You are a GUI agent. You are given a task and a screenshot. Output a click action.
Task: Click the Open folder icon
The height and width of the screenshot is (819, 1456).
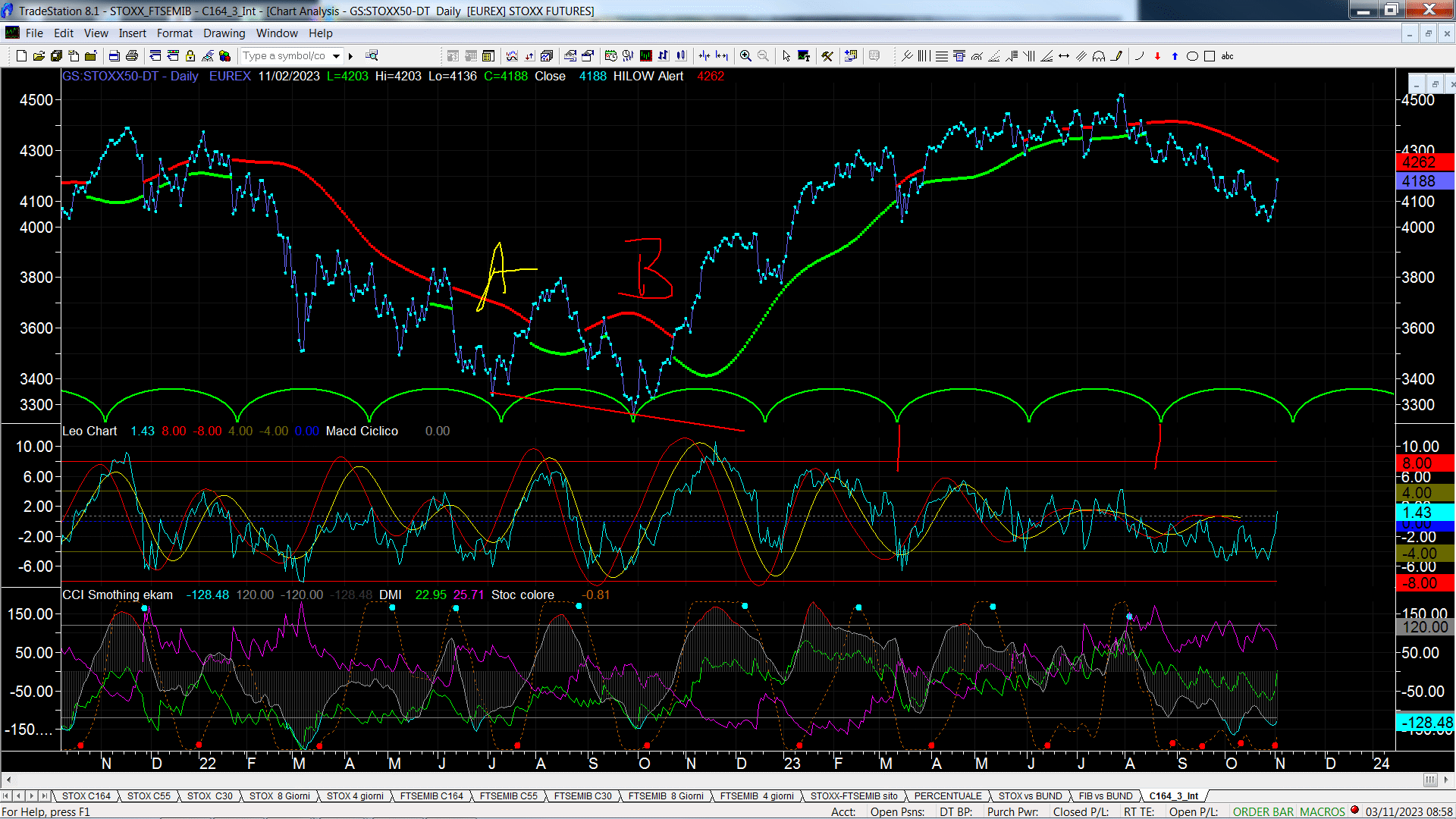[x=39, y=56]
